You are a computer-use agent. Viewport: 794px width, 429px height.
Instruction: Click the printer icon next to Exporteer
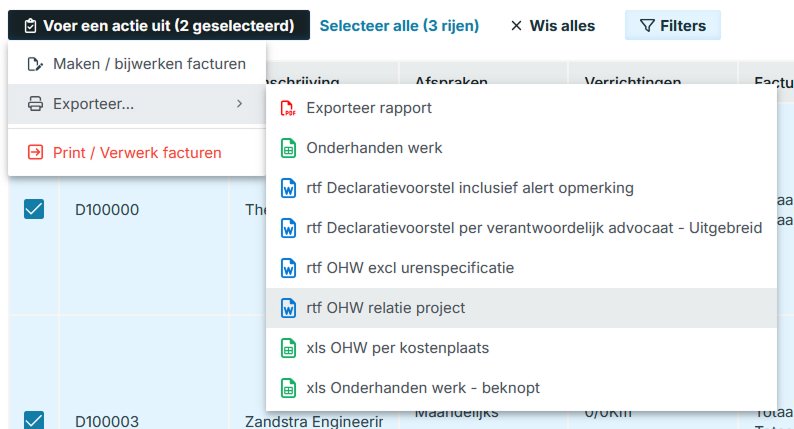click(35, 103)
